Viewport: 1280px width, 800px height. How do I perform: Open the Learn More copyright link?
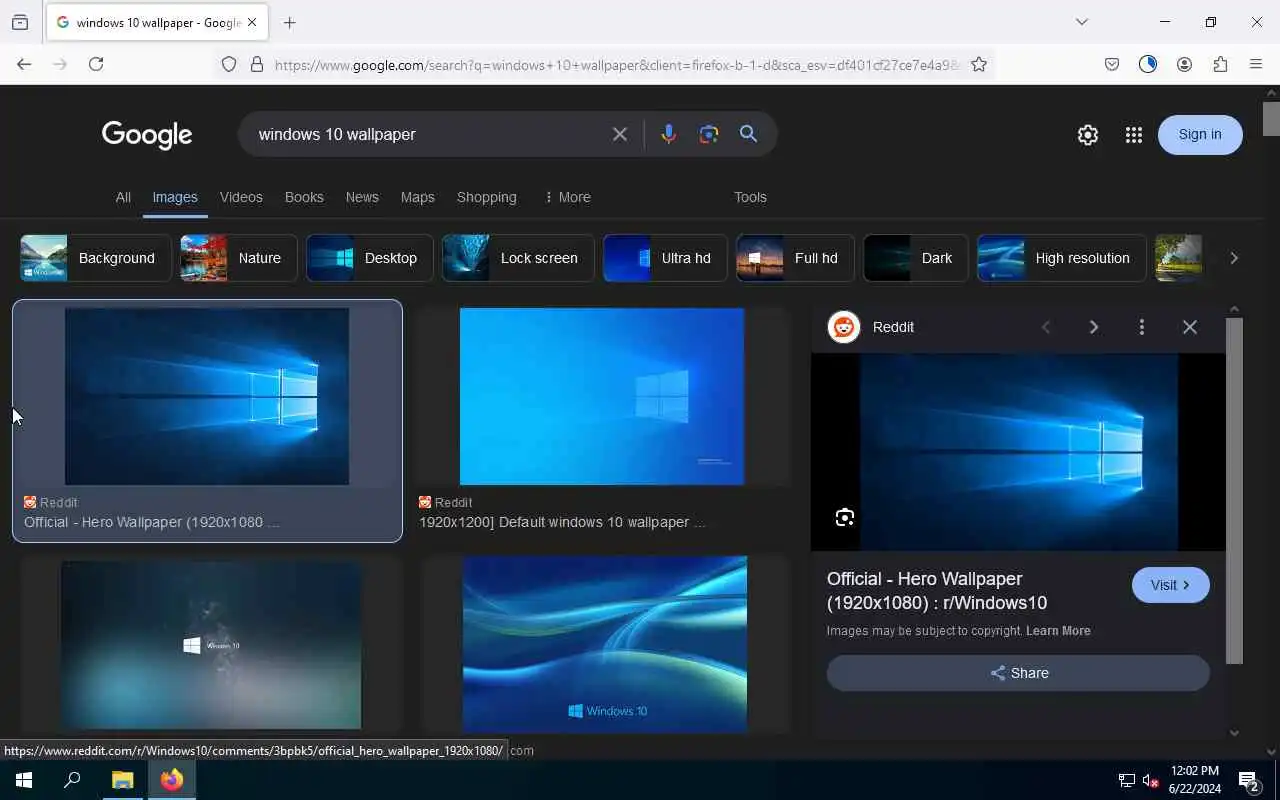point(1058,631)
